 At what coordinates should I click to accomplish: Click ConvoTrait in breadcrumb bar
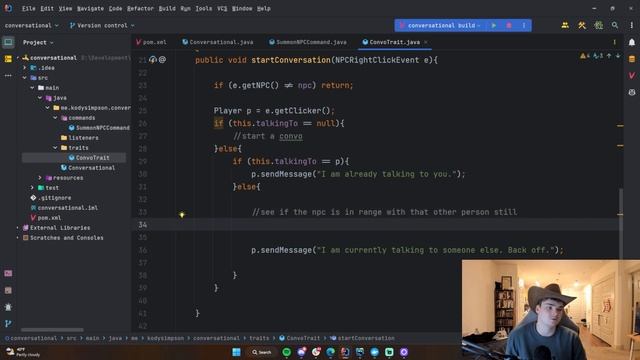[300, 338]
